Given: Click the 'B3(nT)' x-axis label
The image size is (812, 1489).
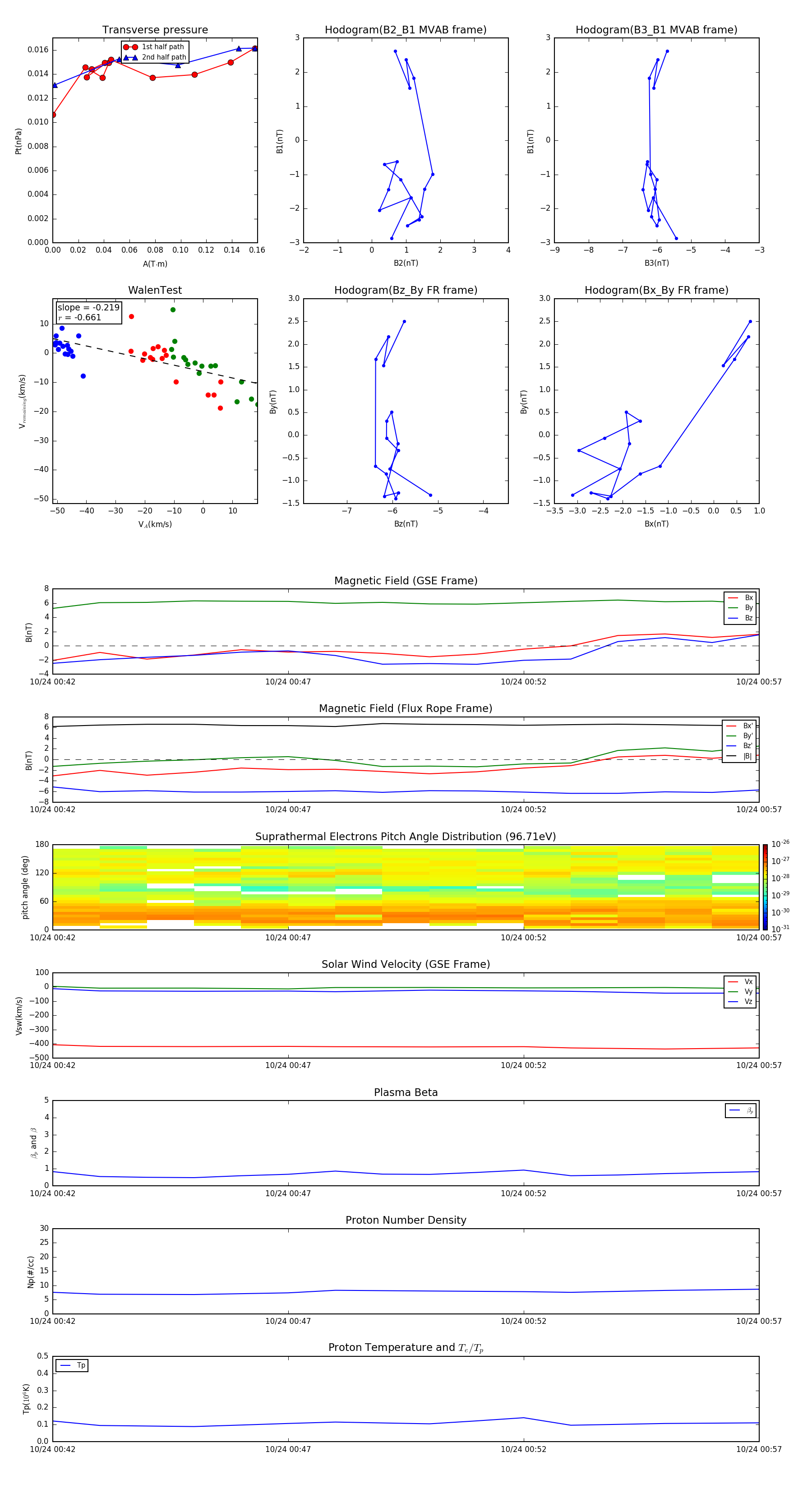Looking at the screenshot, I should click(x=656, y=263).
